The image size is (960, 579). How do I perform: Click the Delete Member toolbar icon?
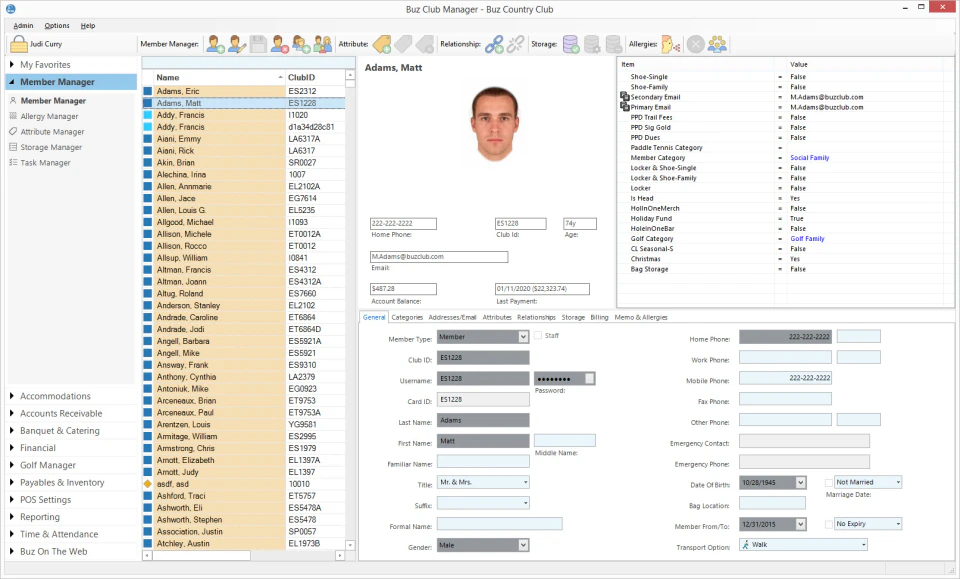click(x=281, y=43)
